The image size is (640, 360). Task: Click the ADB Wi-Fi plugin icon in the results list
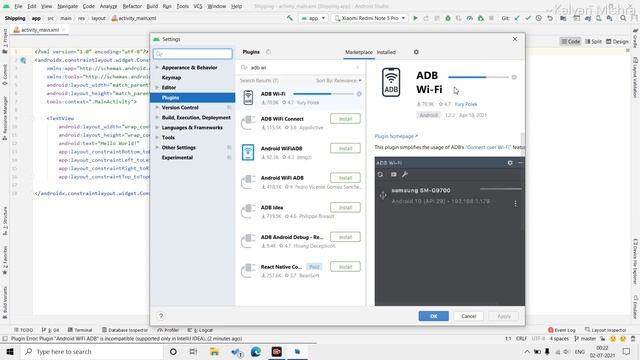pos(248,98)
